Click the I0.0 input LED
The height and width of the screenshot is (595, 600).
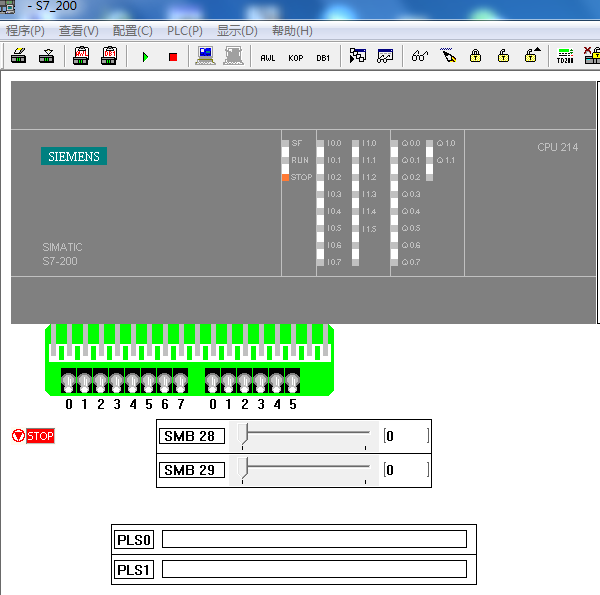pyautogui.click(x=320, y=143)
